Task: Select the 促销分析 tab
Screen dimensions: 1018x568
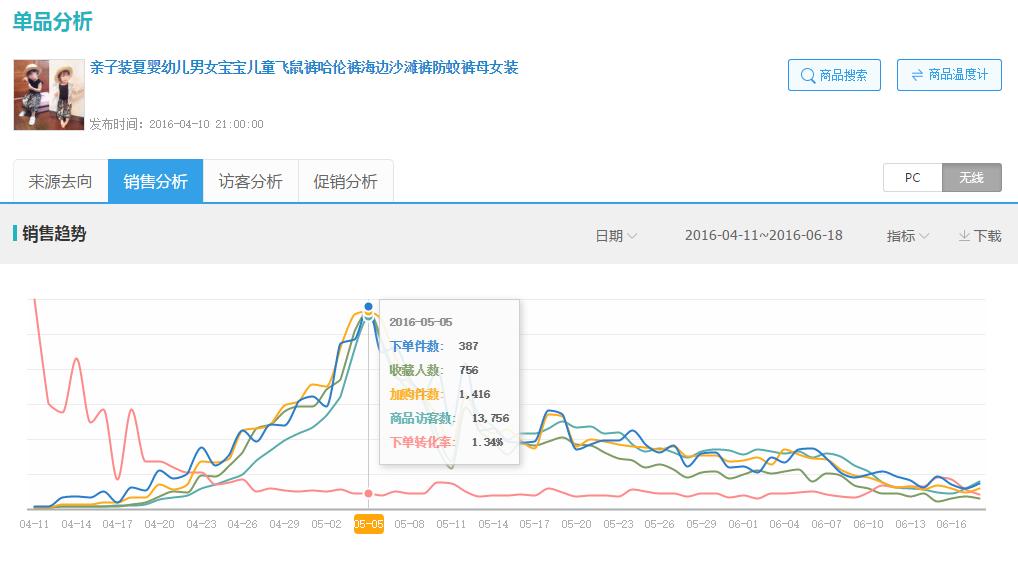Action: (345, 182)
